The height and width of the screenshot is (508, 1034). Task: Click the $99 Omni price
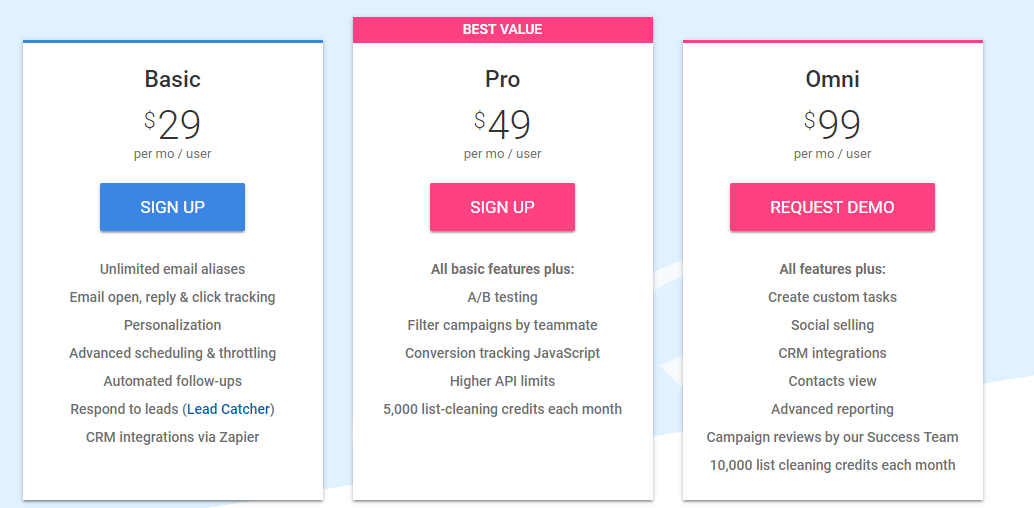[833, 125]
